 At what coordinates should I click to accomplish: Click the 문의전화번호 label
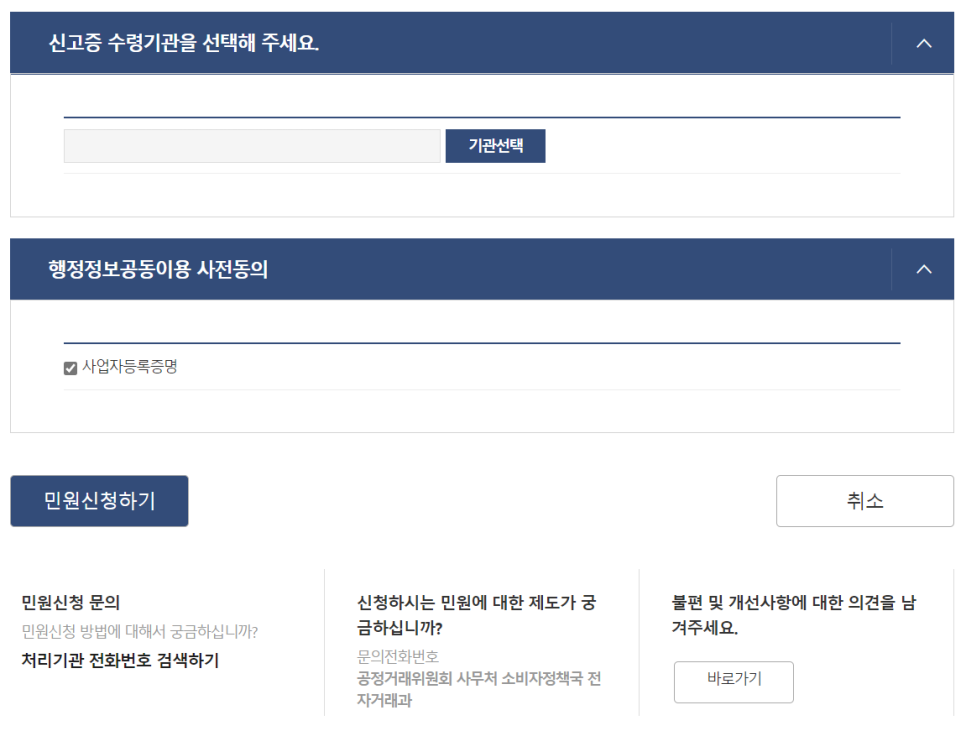tap(398, 657)
